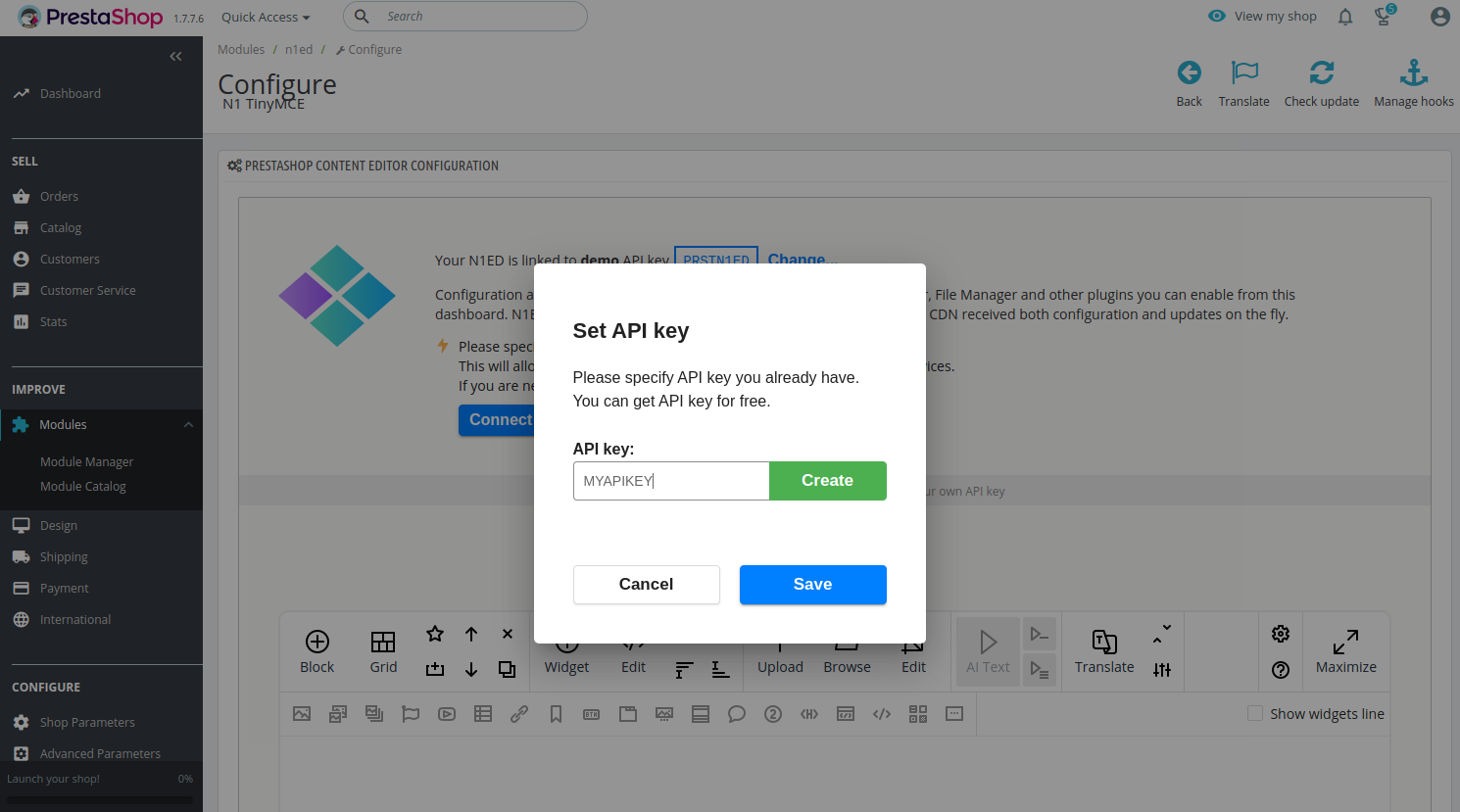Click Upload in the editor toolbar
The height and width of the screenshot is (812, 1460).
point(780,666)
